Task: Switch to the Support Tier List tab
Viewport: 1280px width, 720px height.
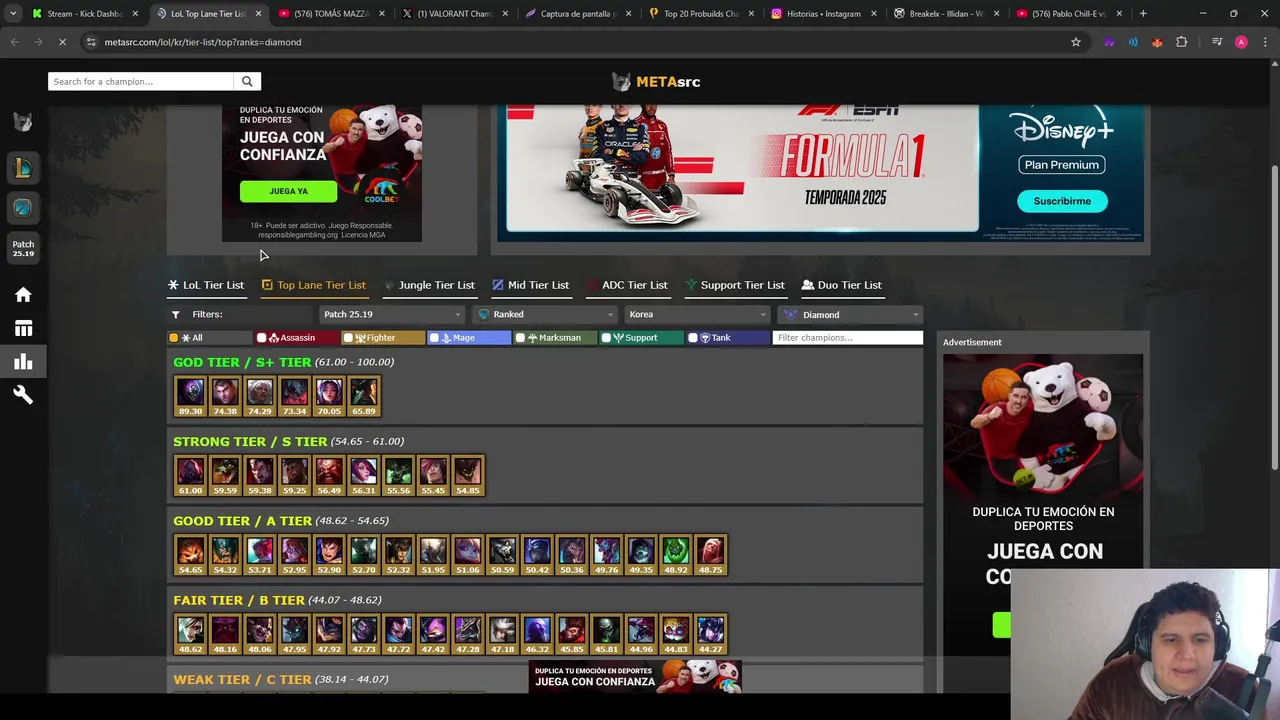Action: tap(735, 285)
